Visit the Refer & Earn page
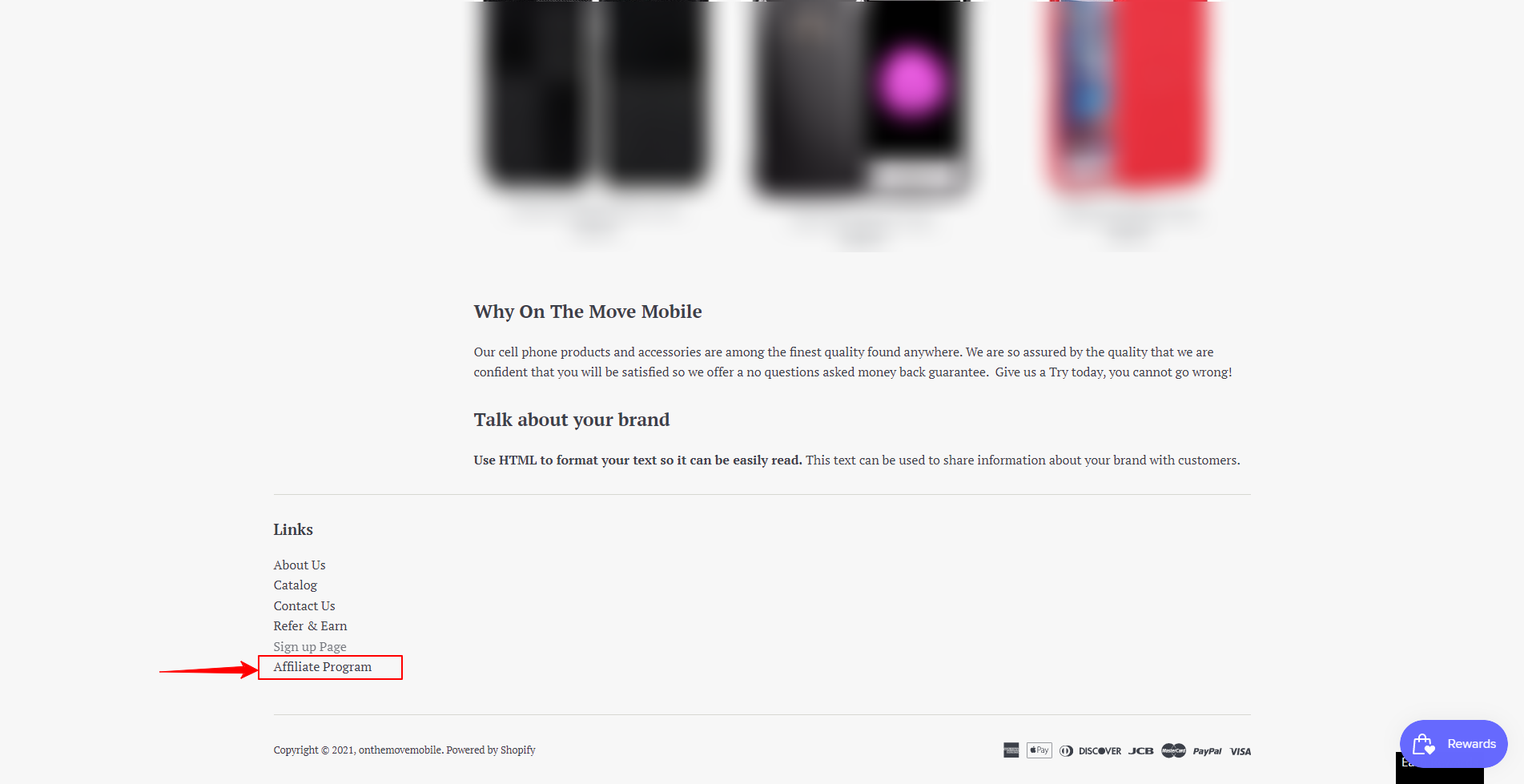This screenshot has width=1524, height=784. 310,626
